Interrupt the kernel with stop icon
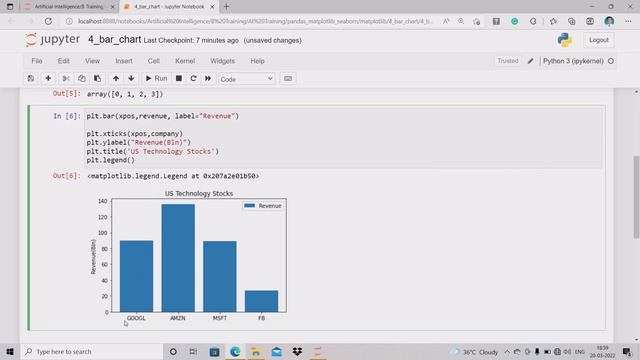 point(179,78)
